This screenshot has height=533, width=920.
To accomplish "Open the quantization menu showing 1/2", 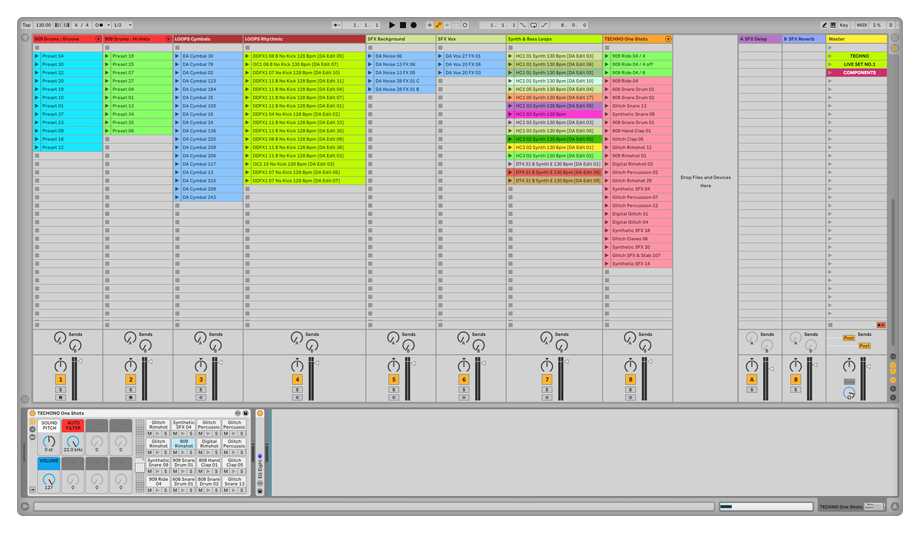I will click(121, 24).
